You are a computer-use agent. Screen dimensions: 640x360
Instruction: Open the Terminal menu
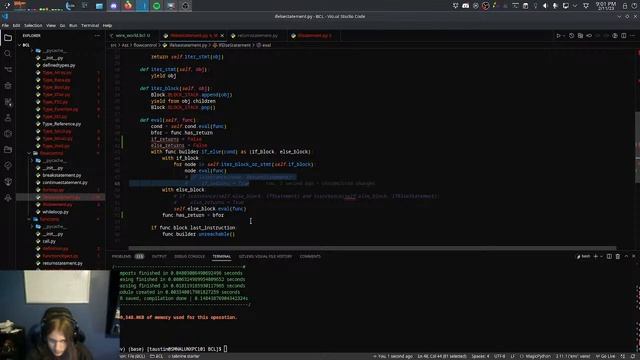90,25
